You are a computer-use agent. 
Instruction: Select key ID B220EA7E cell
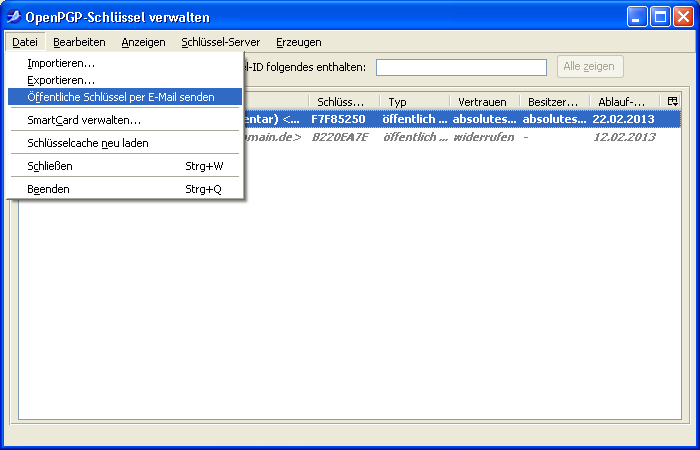[340, 137]
